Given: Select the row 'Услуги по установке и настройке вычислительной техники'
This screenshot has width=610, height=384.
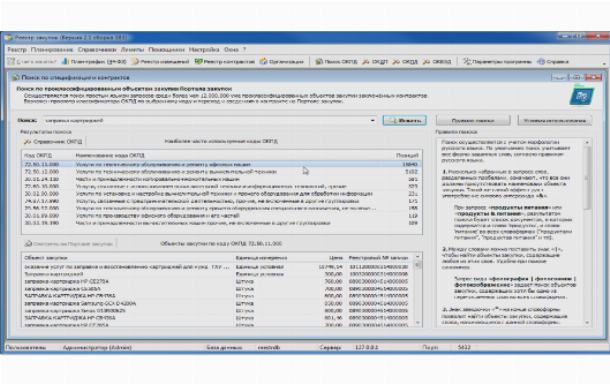Looking at the screenshot, I should [221, 194].
